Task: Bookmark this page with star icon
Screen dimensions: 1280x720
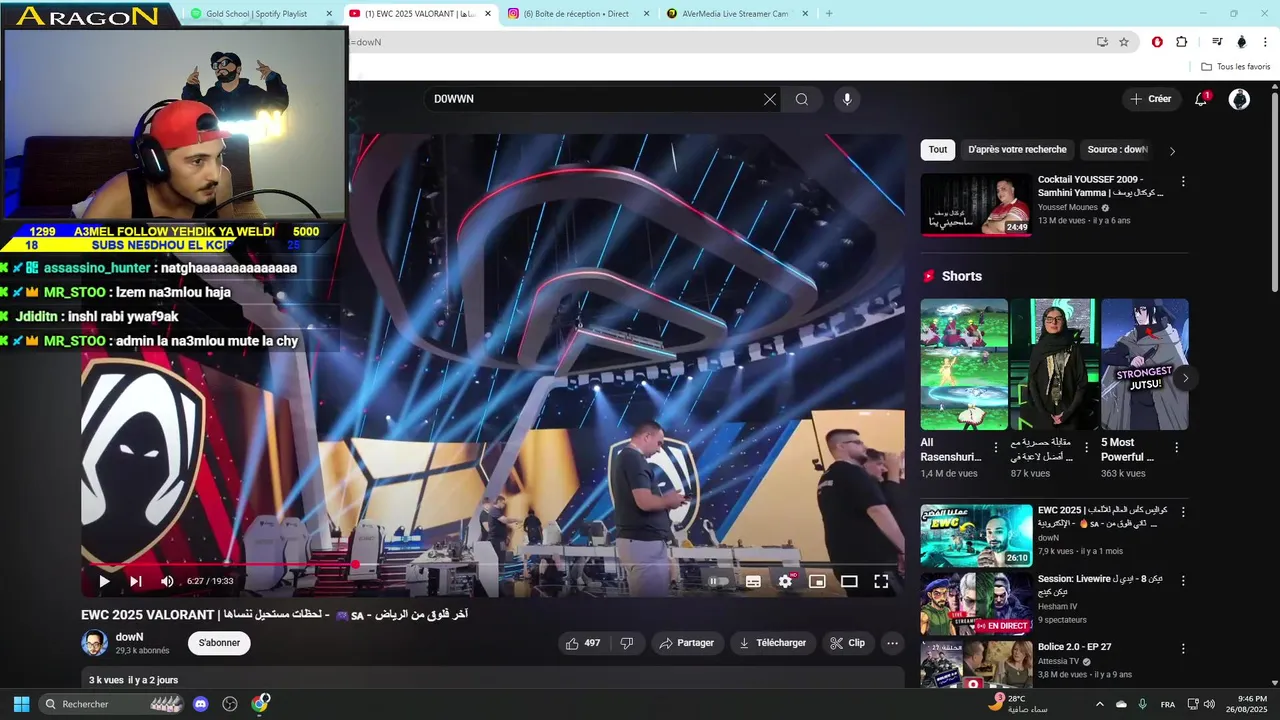Action: coord(1124,42)
